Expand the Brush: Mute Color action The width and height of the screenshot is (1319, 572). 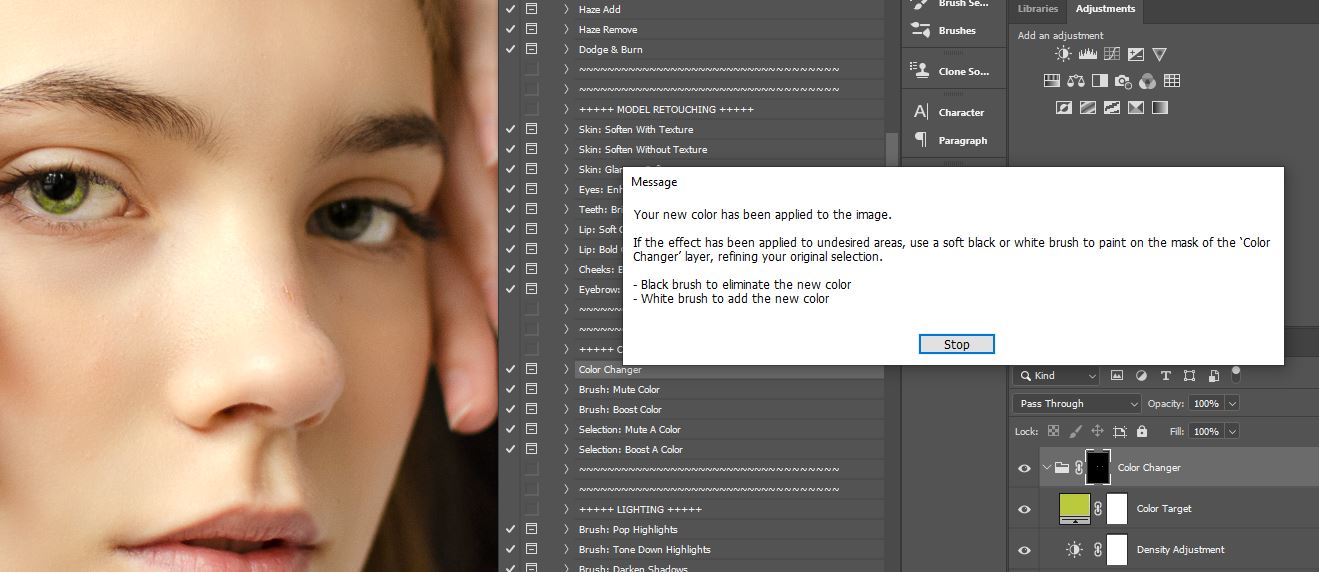pos(566,390)
